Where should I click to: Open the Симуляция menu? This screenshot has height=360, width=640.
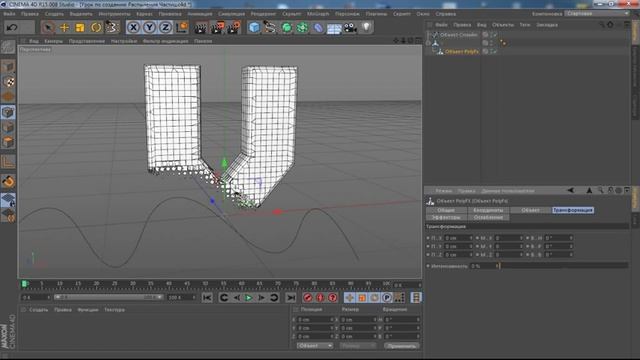pyautogui.click(x=231, y=13)
